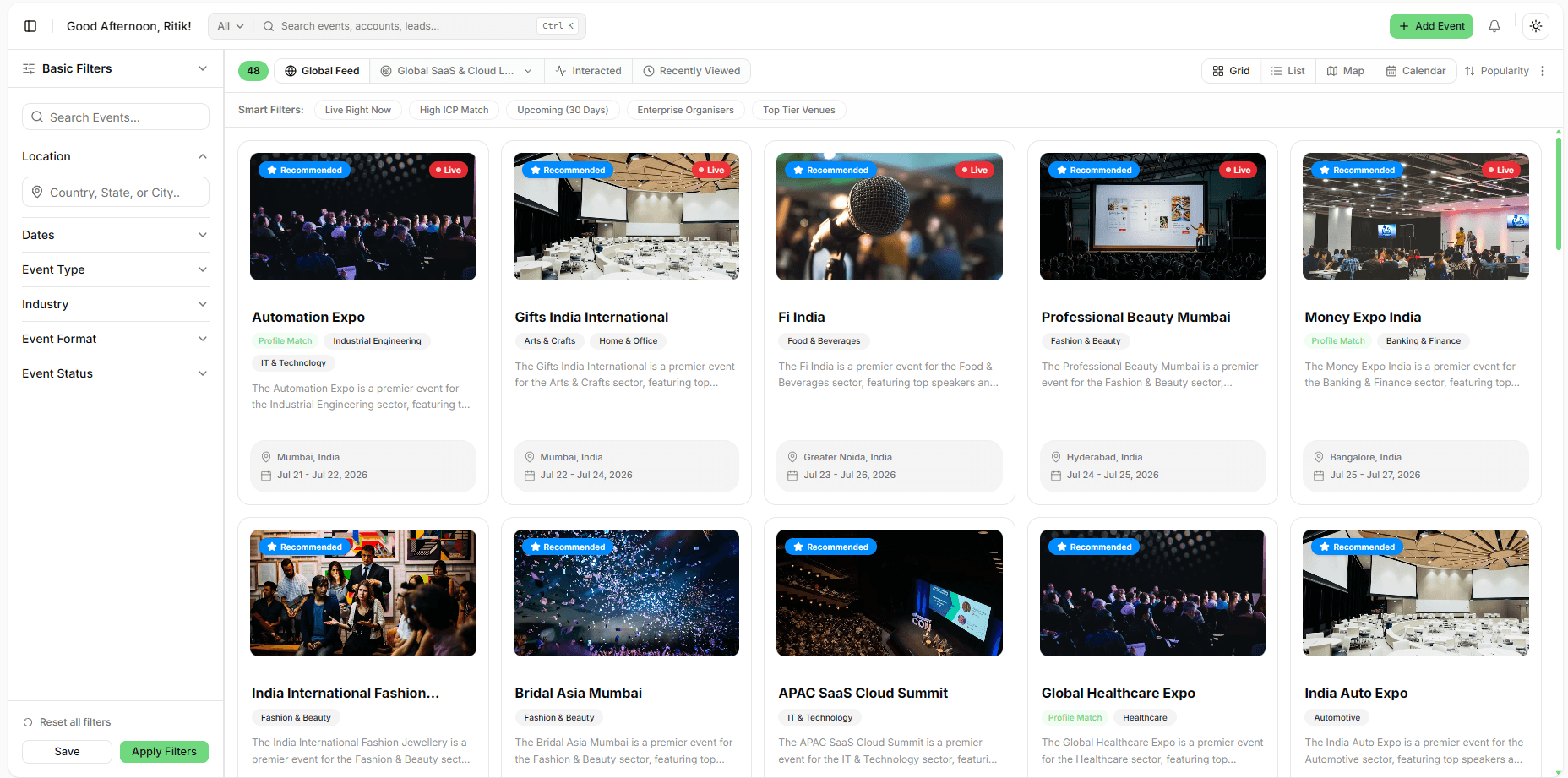
Task: Expand the Event Format filter
Action: [x=116, y=339]
